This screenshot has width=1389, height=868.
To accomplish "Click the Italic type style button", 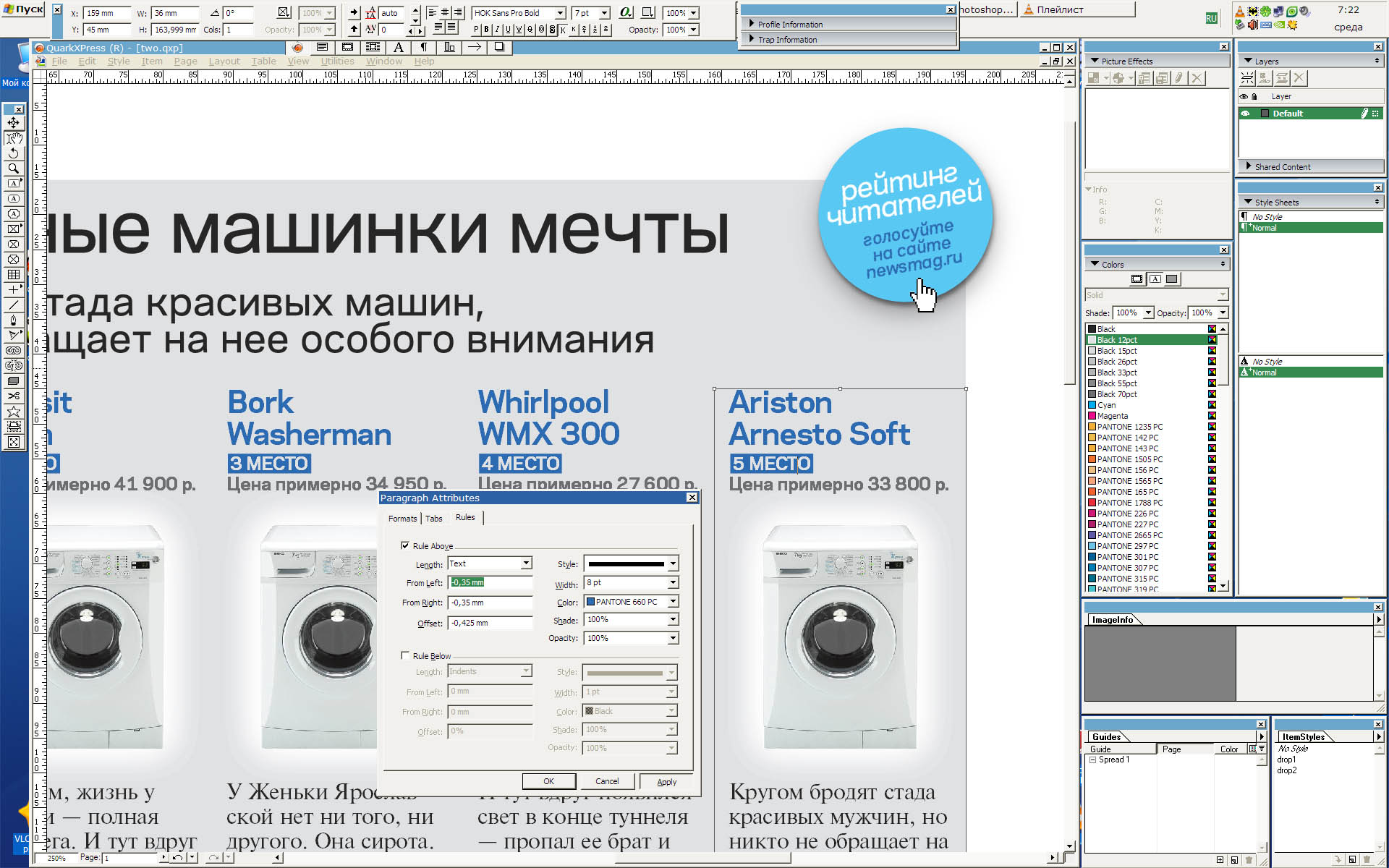I will pos(497,30).
